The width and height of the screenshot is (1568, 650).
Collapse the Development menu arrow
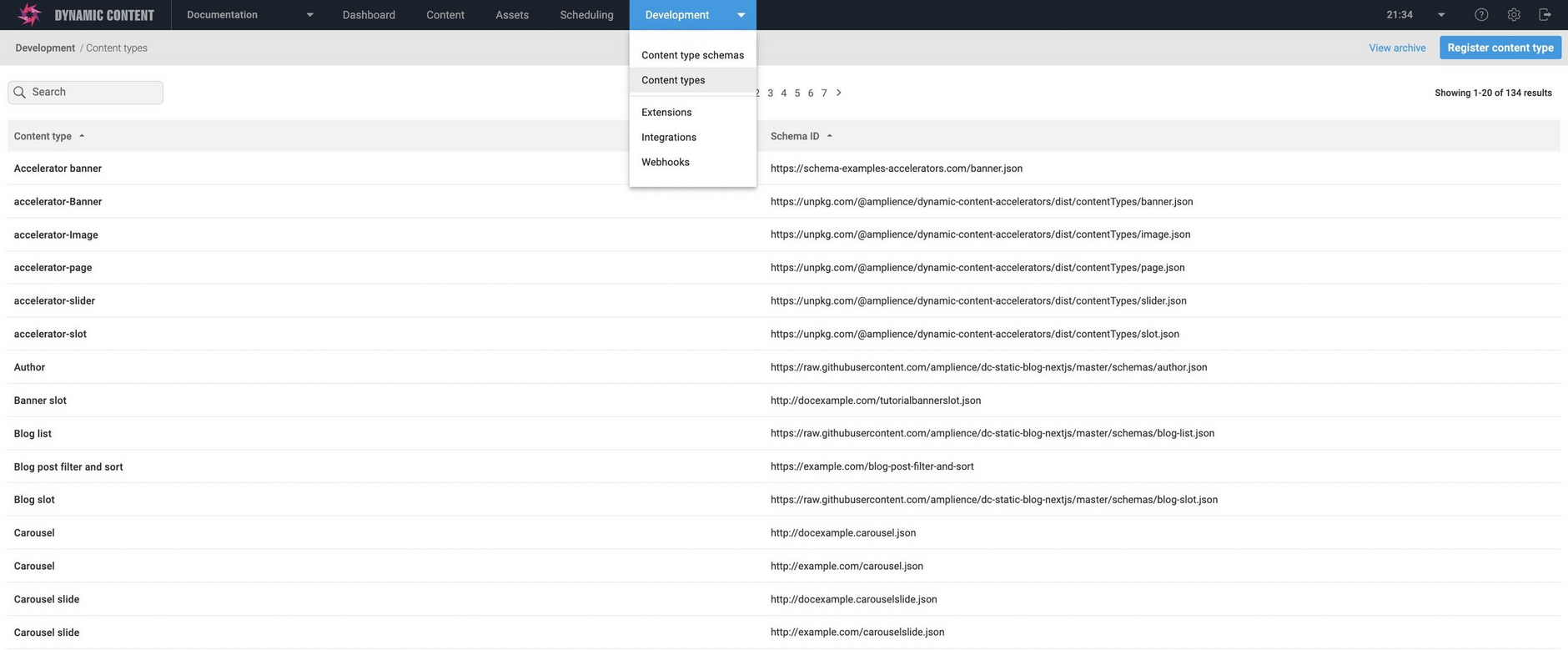coord(741,15)
